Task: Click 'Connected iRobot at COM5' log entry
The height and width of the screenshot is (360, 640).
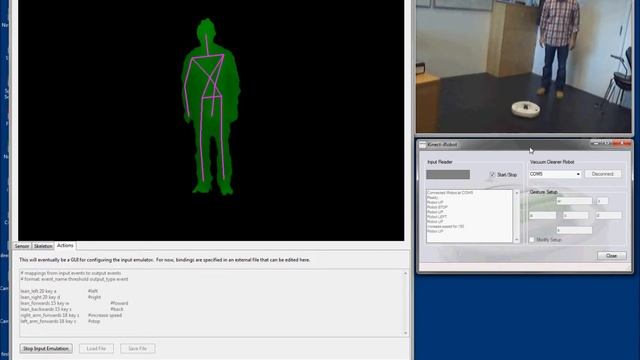Action: coord(450,193)
